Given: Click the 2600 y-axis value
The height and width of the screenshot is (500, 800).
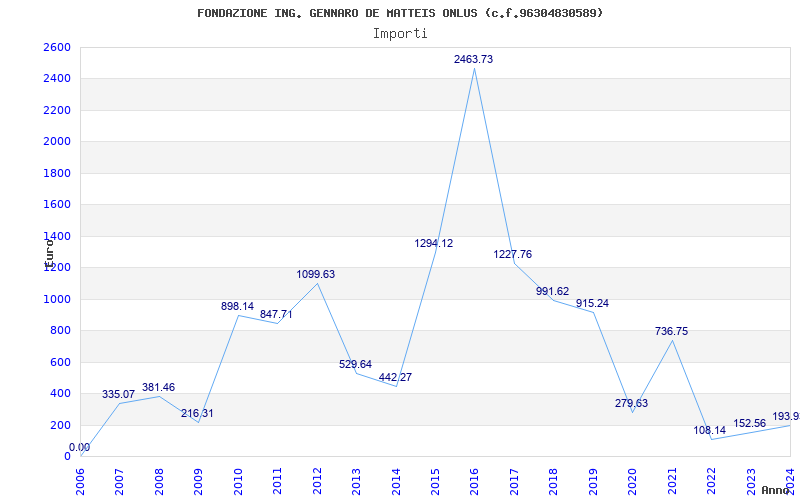Looking at the screenshot, I should point(57,47).
